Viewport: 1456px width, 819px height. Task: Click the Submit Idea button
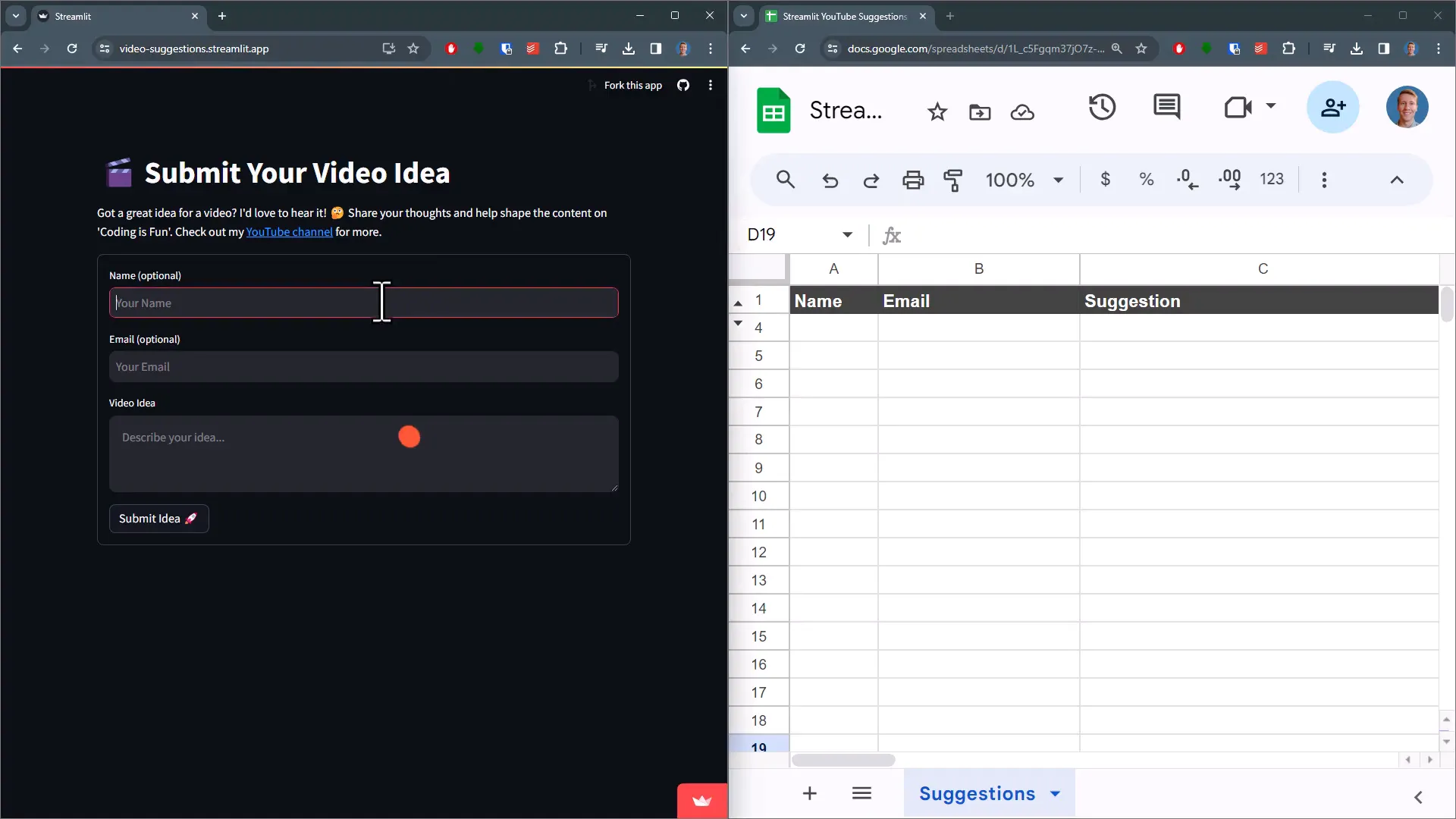point(158,519)
